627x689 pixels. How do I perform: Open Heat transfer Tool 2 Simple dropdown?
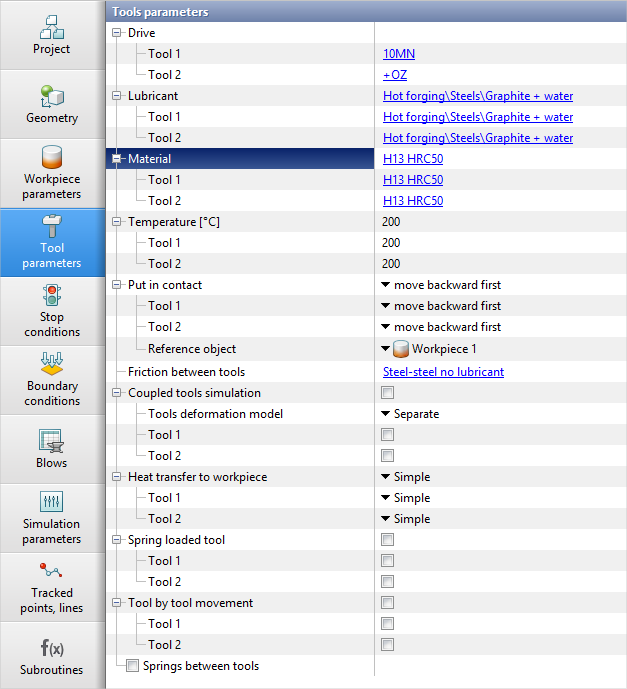tap(385, 519)
